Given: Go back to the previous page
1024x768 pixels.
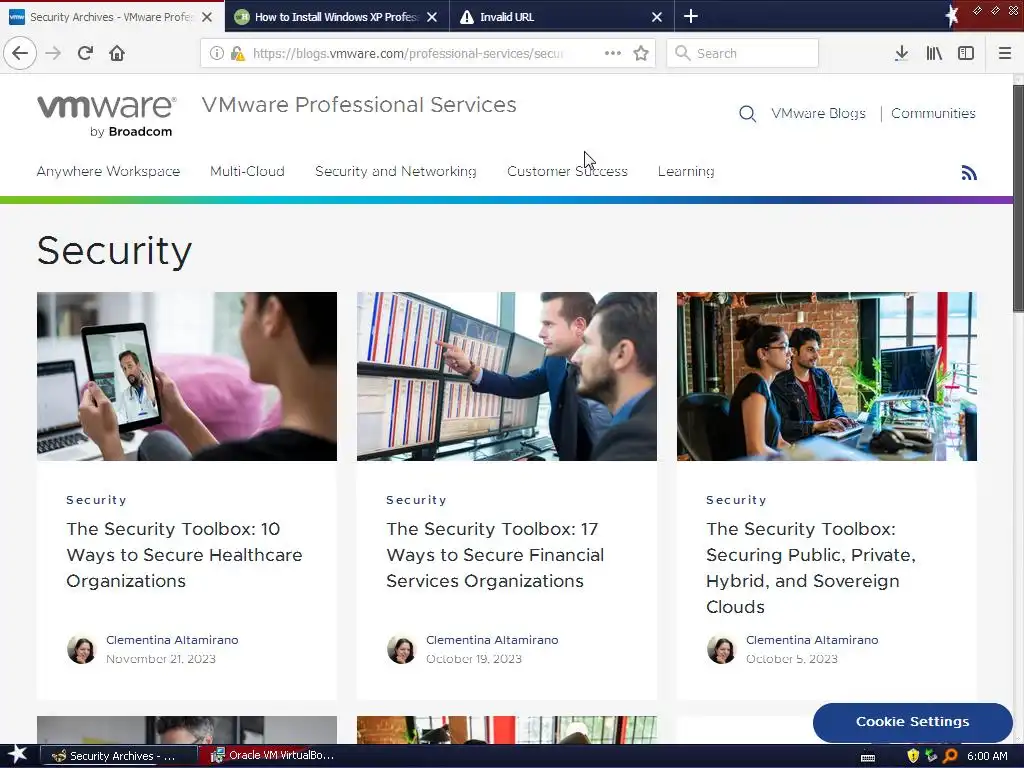Looking at the screenshot, I should (x=20, y=53).
